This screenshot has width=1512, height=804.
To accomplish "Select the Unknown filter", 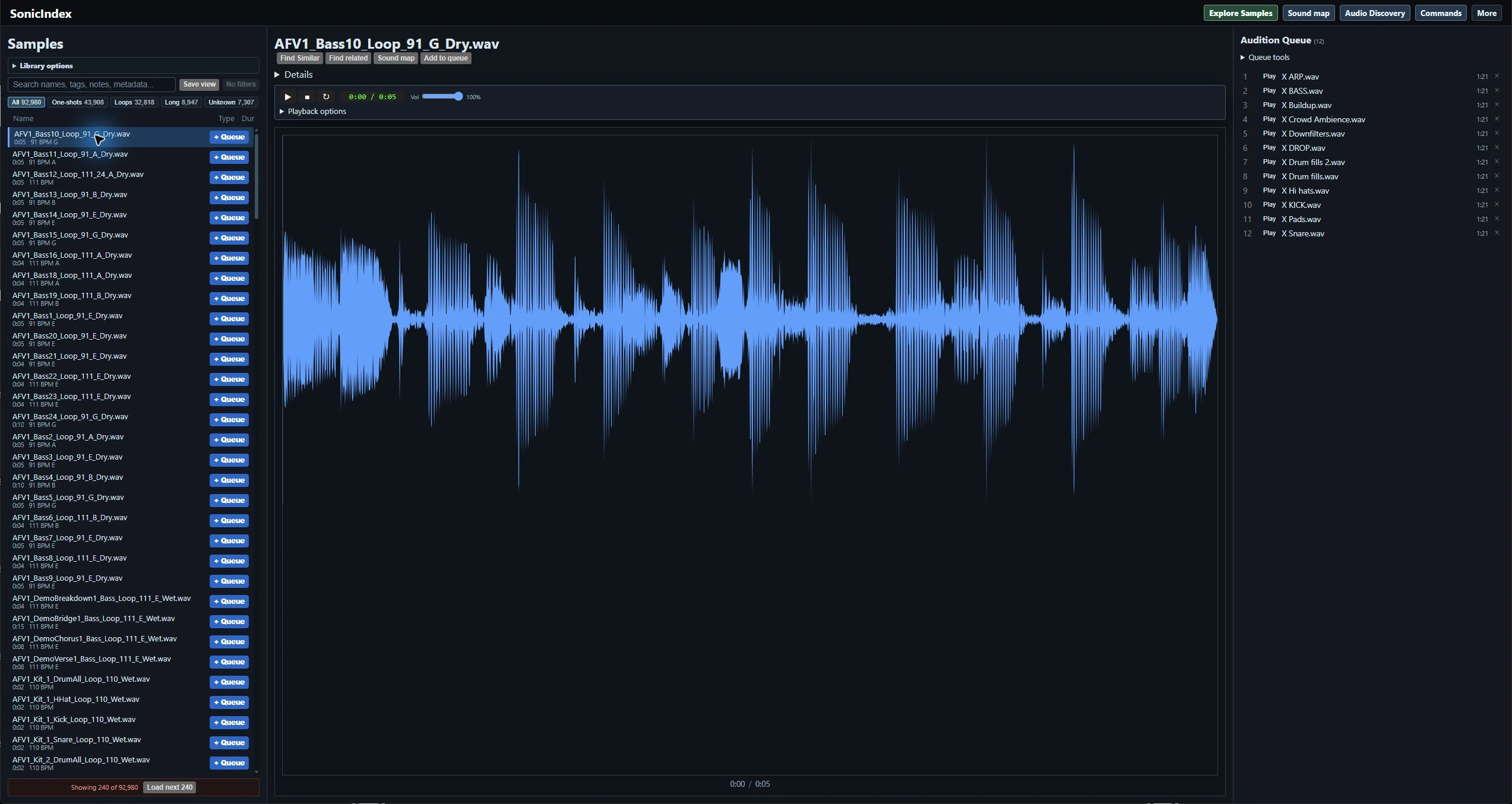I will (x=231, y=102).
